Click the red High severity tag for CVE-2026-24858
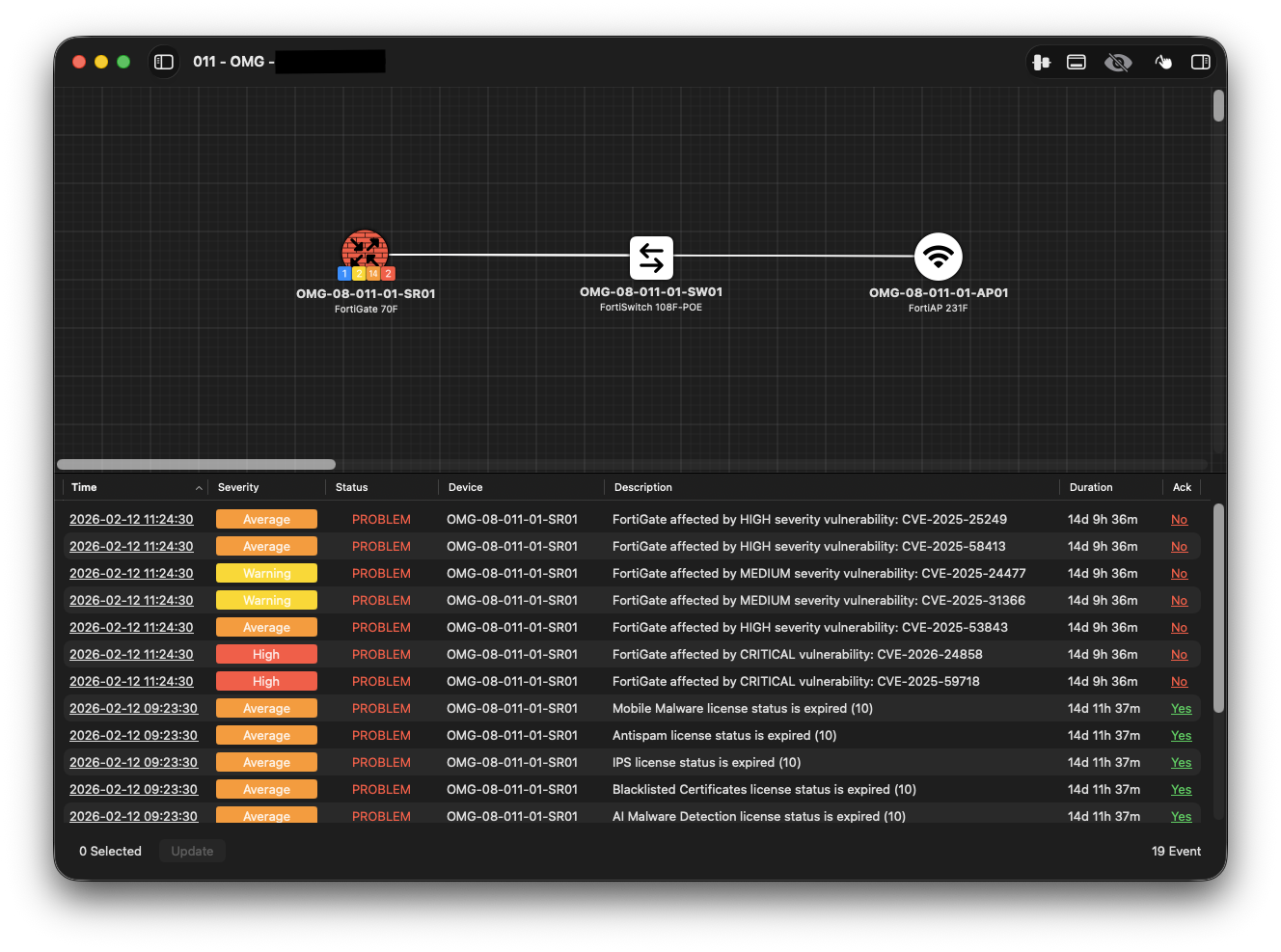The image size is (1281, 952). coord(266,655)
